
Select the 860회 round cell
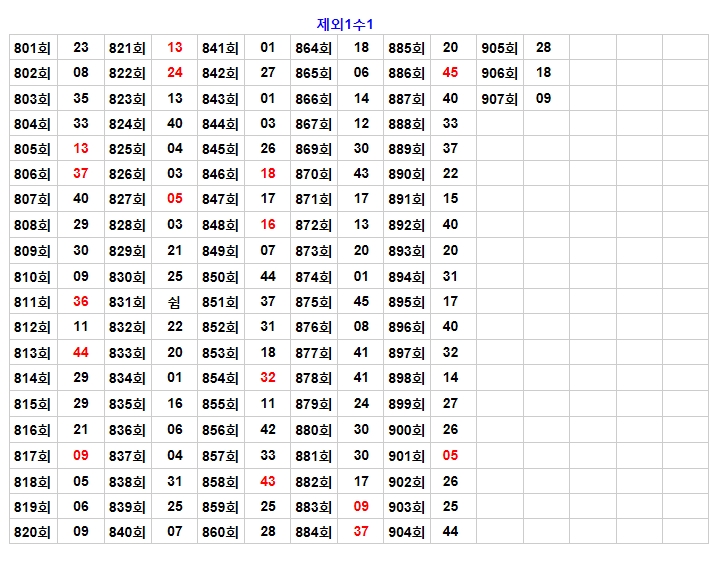tap(220, 532)
